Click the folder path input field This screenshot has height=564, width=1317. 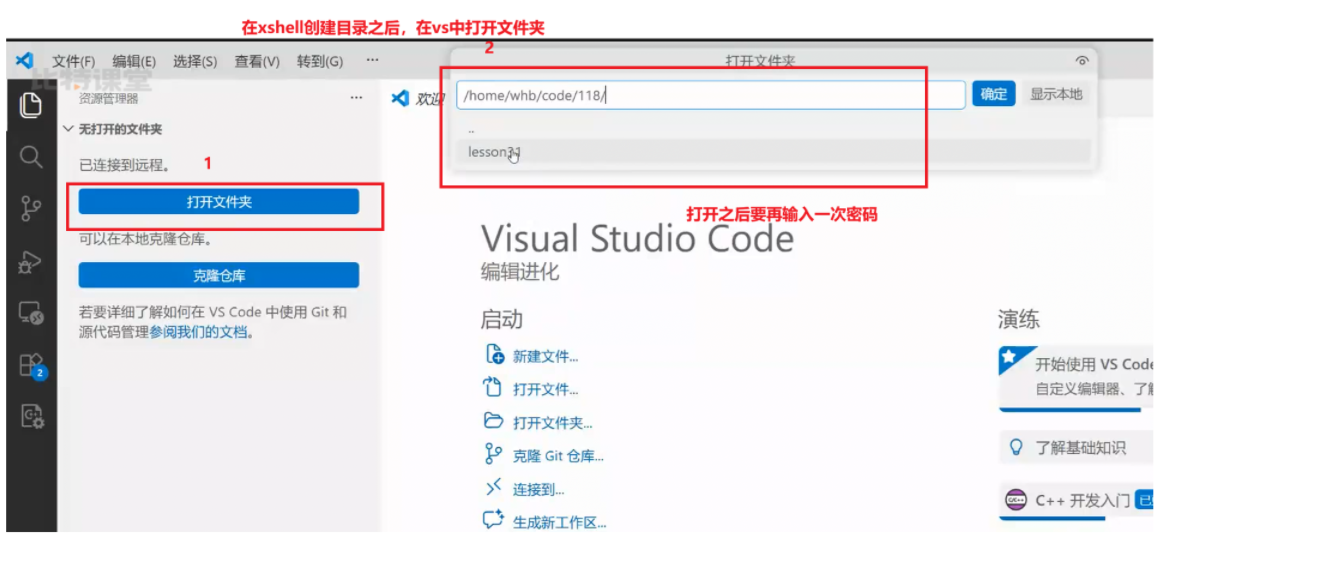[x=712, y=95]
